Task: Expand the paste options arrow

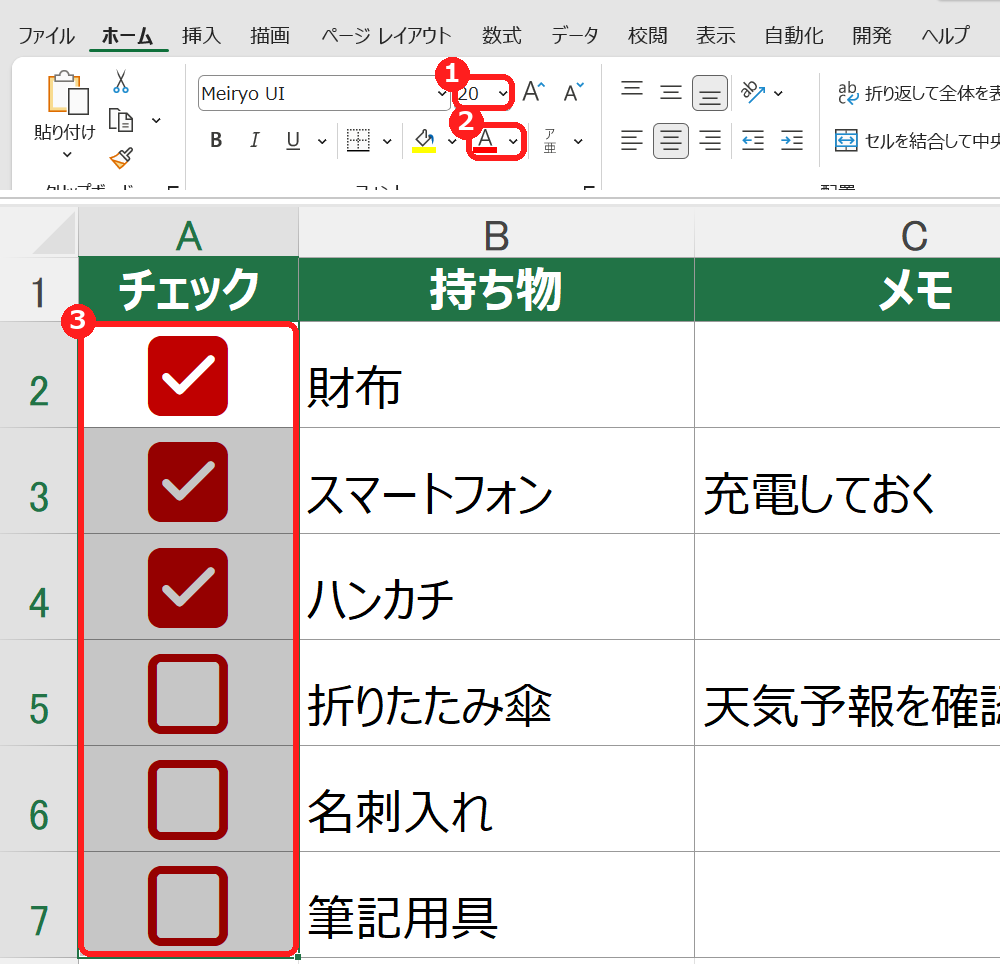Action: tap(67, 154)
